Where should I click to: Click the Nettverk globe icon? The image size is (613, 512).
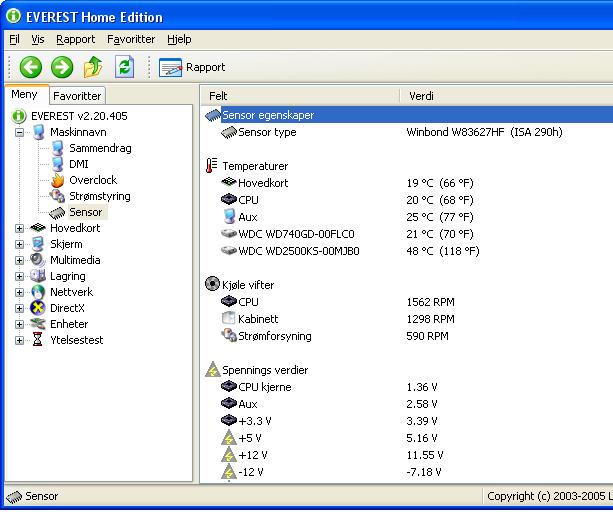pos(38,292)
